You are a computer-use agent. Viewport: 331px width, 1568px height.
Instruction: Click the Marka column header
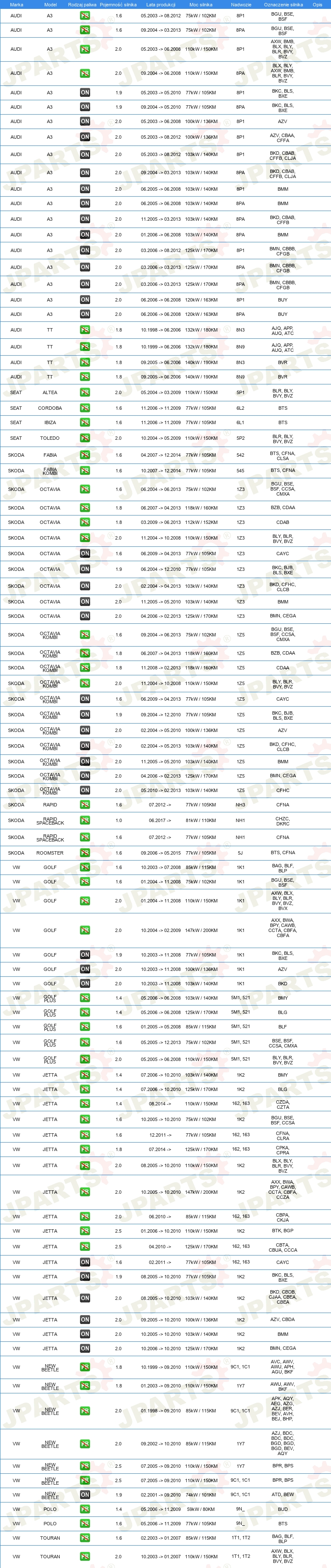[x=17, y=4]
